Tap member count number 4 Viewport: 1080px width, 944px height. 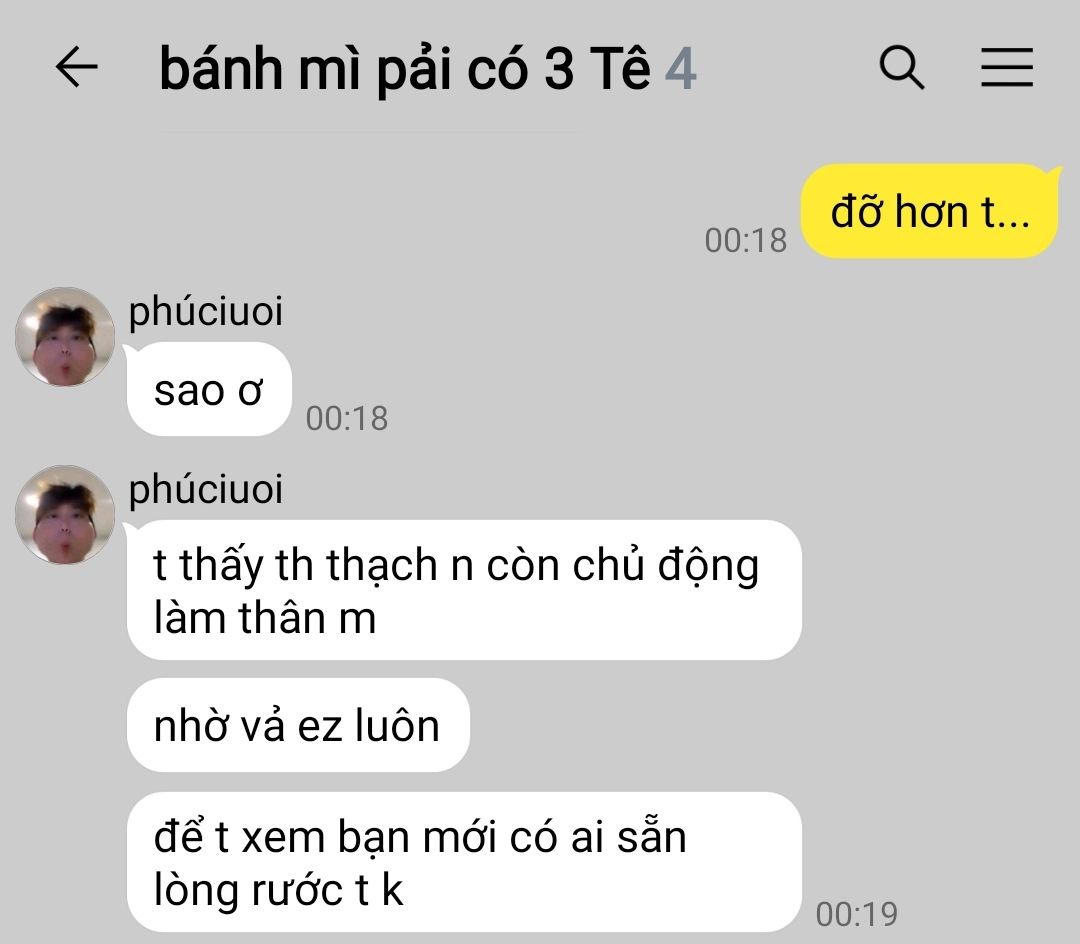click(681, 69)
